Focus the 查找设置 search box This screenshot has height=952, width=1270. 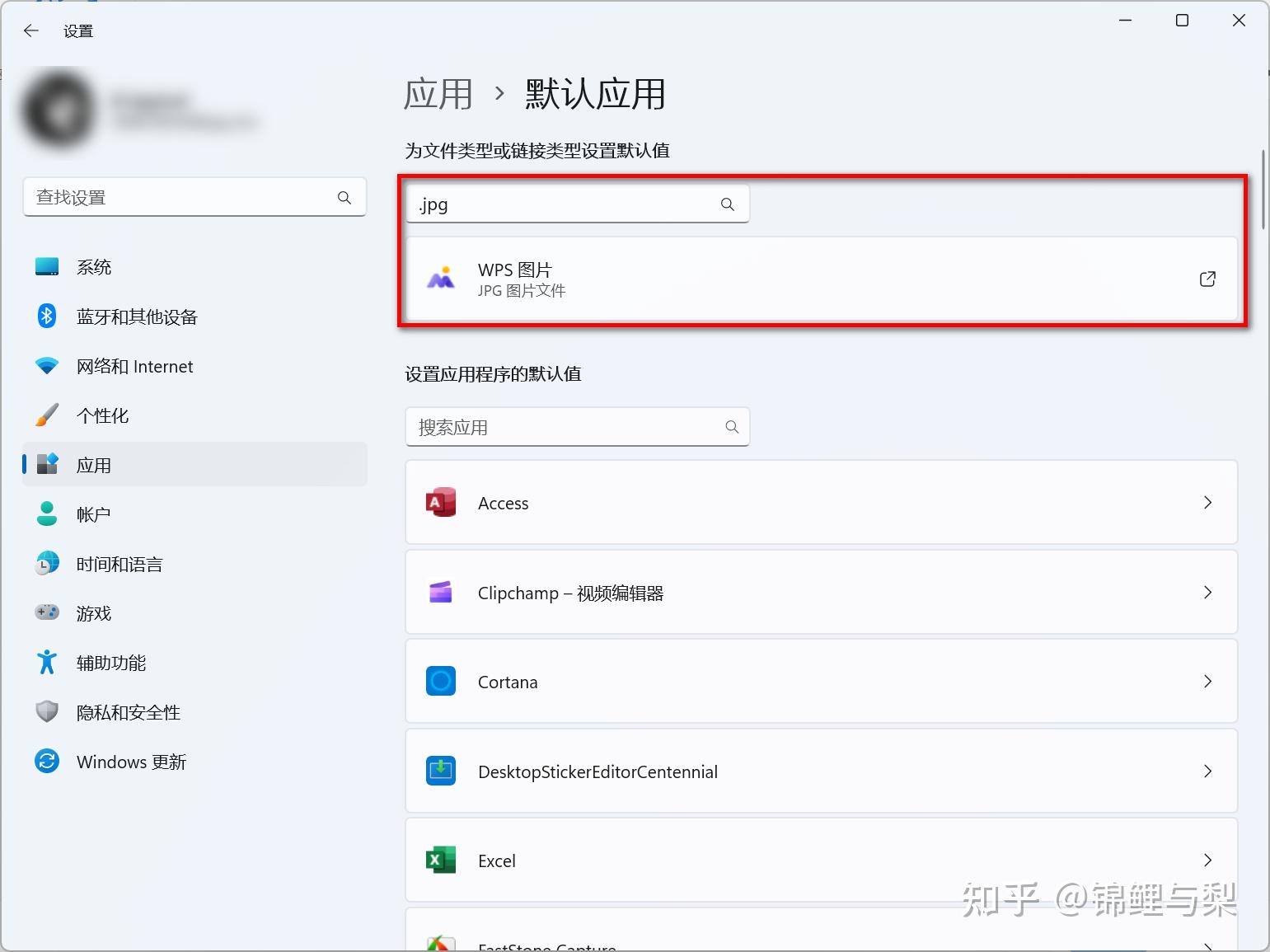(x=194, y=197)
